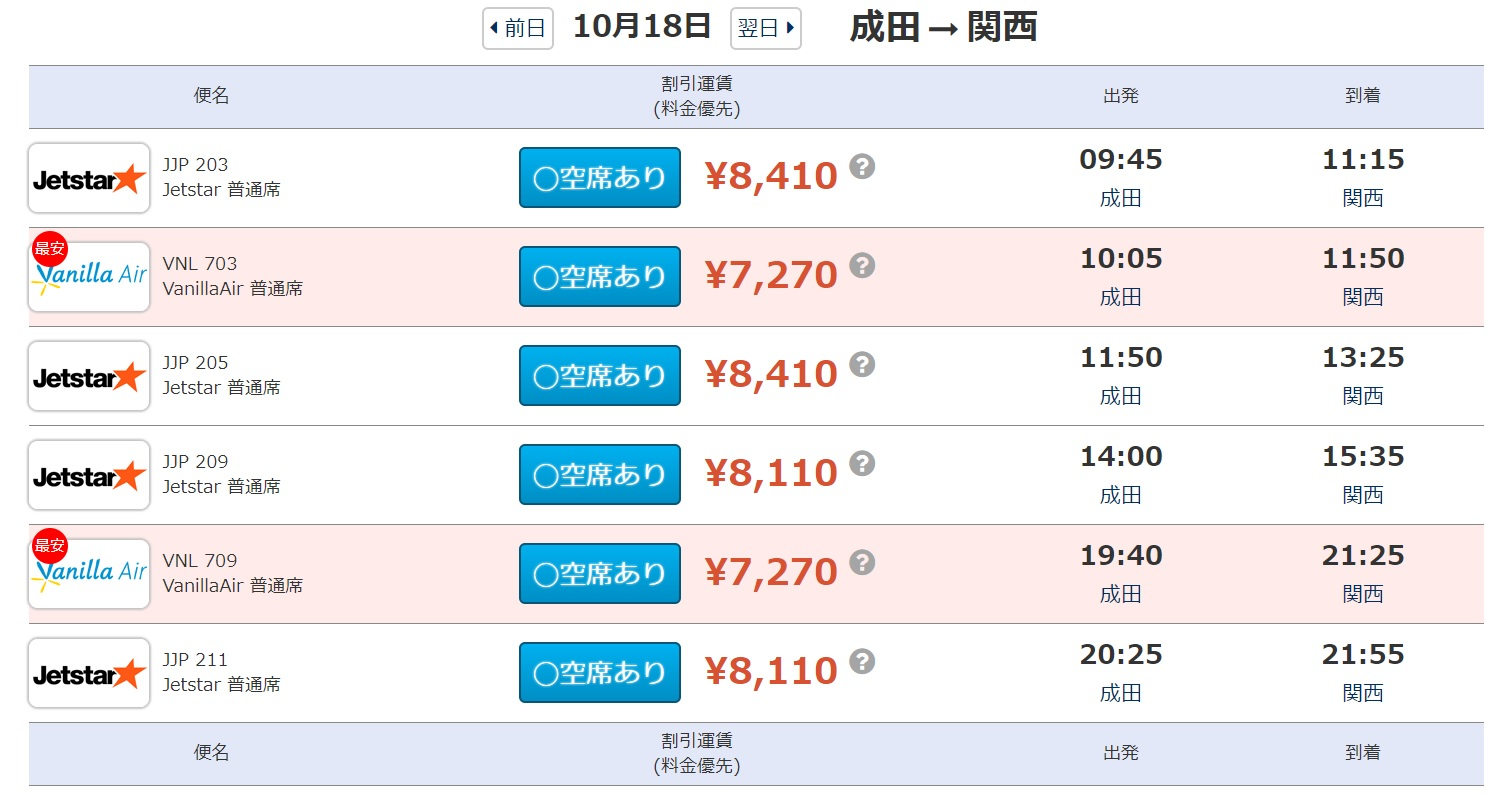Screen dimensions: 1499x795
Task: Click the Jetstar logo for flight JJP 203
Action: 89,179
